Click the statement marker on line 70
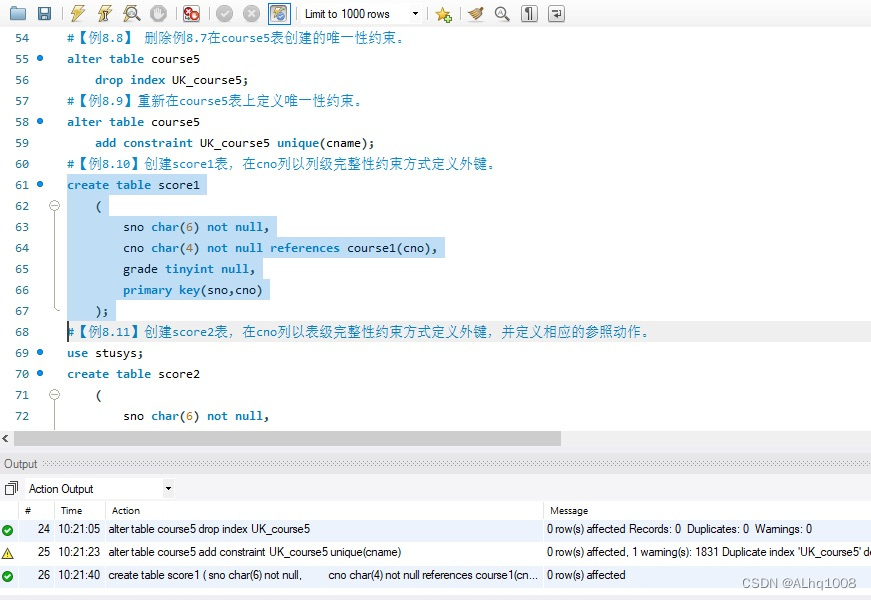The height and width of the screenshot is (600, 871). click(40, 373)
